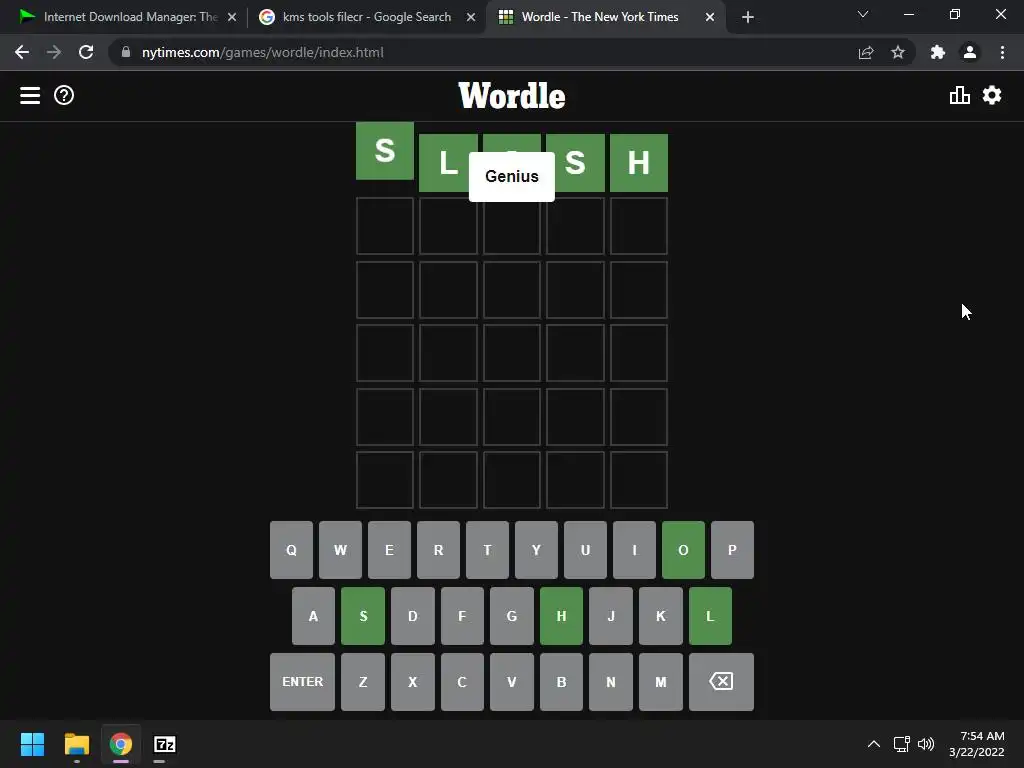Tap the Y key on Wordle keyboard

pyautogui.click(x=536, y=550)
